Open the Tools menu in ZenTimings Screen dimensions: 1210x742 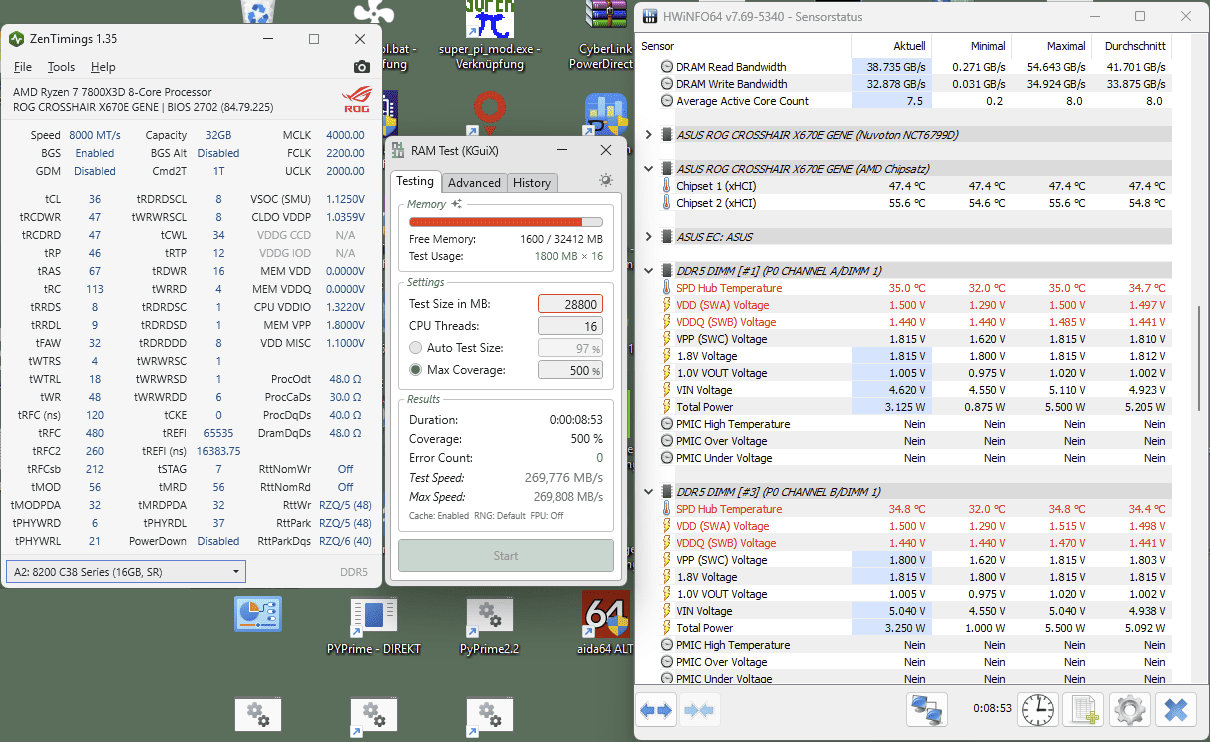pos(61,67)
